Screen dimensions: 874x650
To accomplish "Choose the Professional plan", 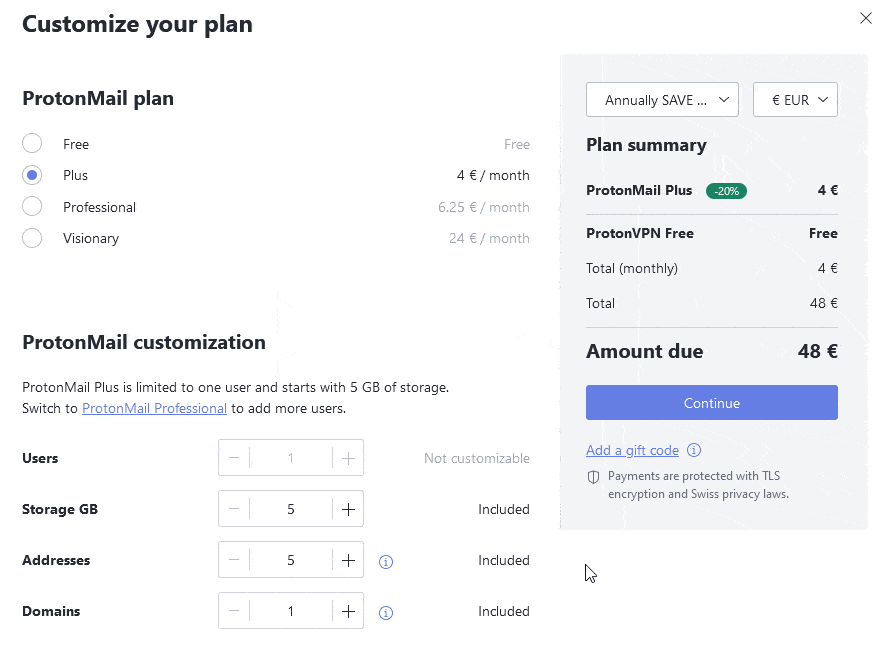I will coord(31,207).
